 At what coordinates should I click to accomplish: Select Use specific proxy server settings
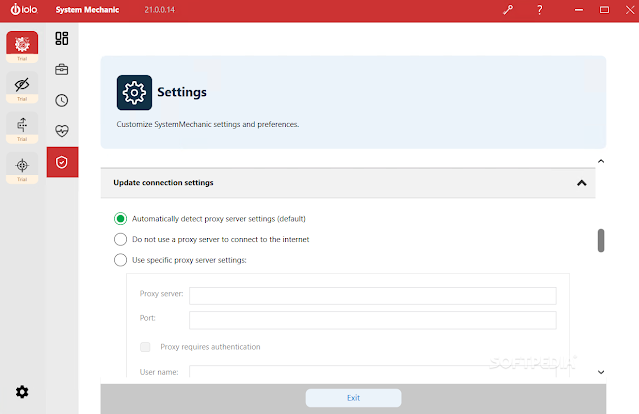[x=120, y=260]
